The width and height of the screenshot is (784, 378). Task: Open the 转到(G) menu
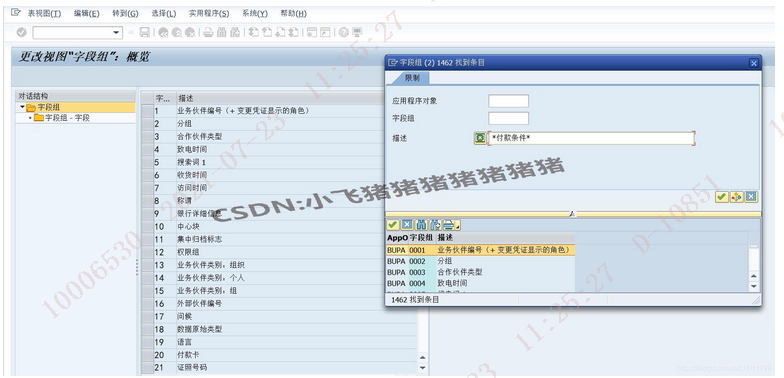(125, 14)
